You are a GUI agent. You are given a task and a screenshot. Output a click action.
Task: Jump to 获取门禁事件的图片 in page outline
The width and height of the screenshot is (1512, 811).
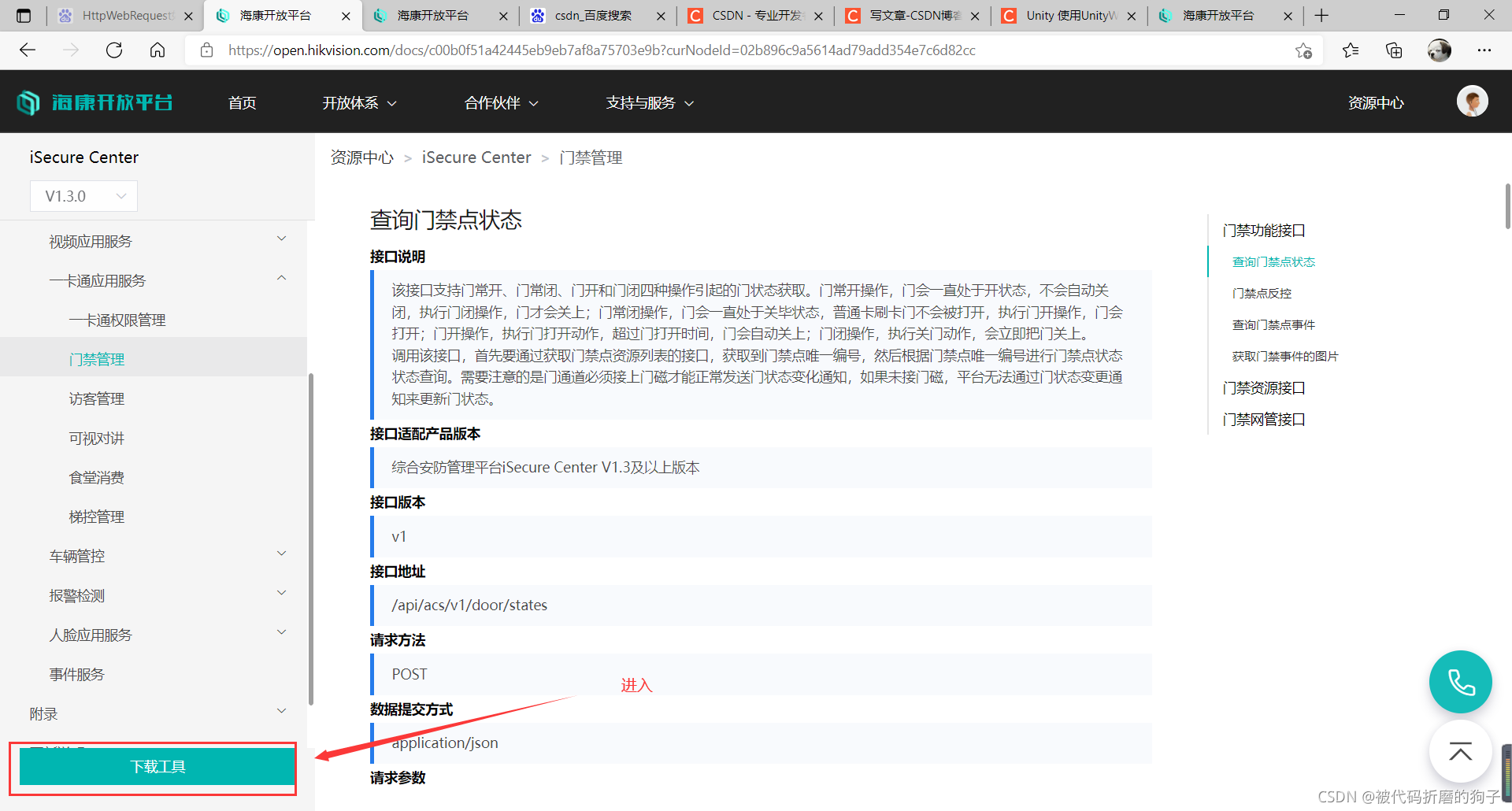(1285, 357)
